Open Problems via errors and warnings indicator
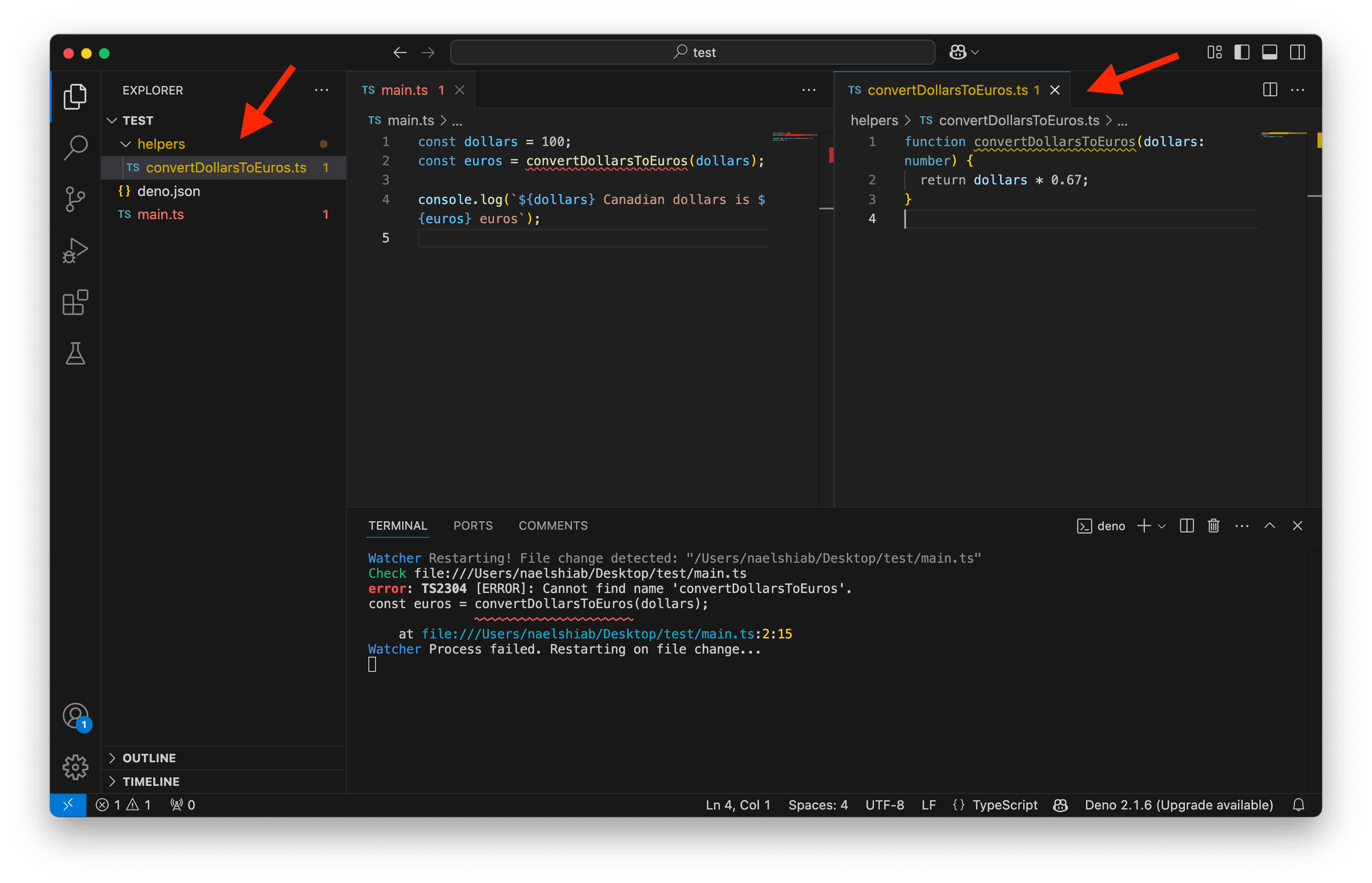The image size is (1372, 883). click(123, 805)
